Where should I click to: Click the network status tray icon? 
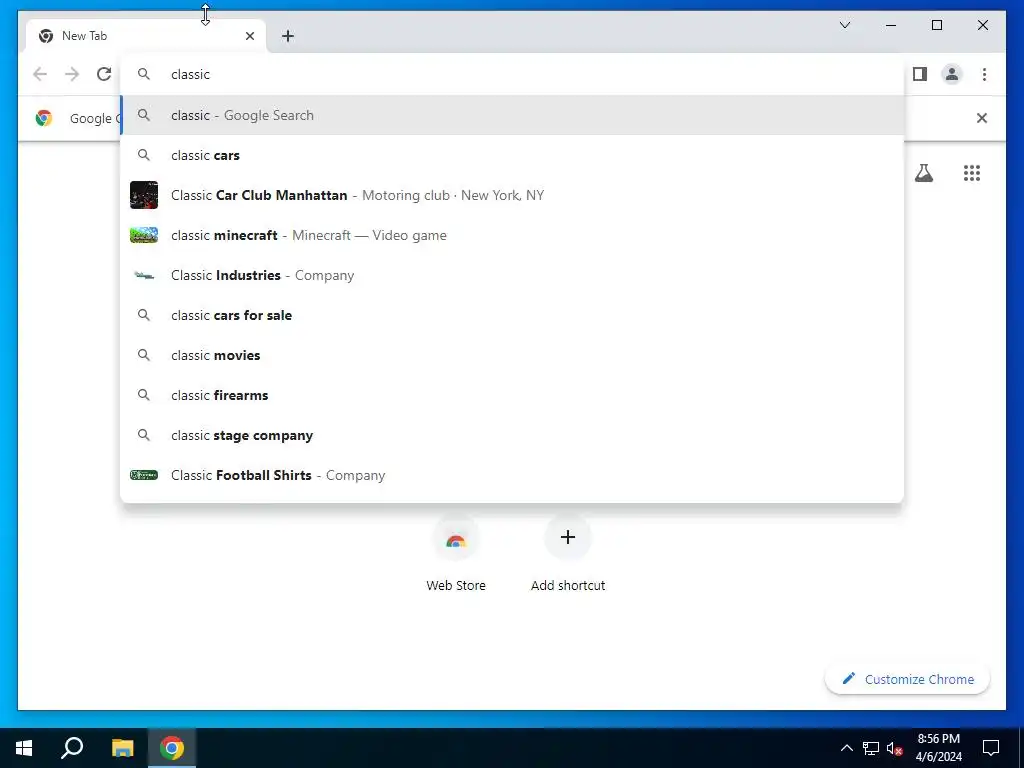click(871, 748)
